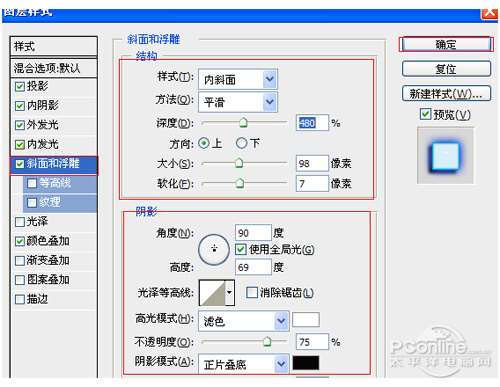This screenshot has width=500, height=387.
Task: Click the size input field showing 98
Action: 312,163
